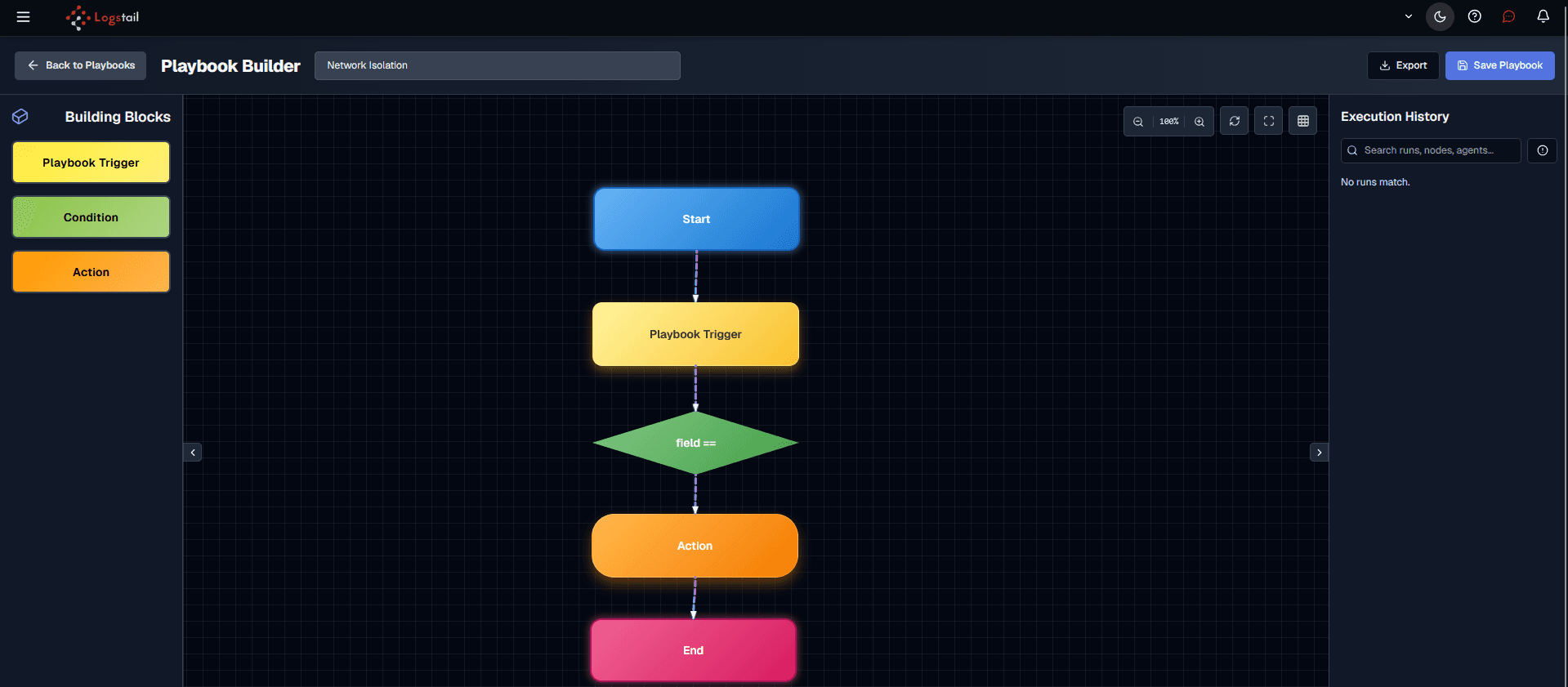
Task: Toggle the canvas grid display
Action: 1303,121
